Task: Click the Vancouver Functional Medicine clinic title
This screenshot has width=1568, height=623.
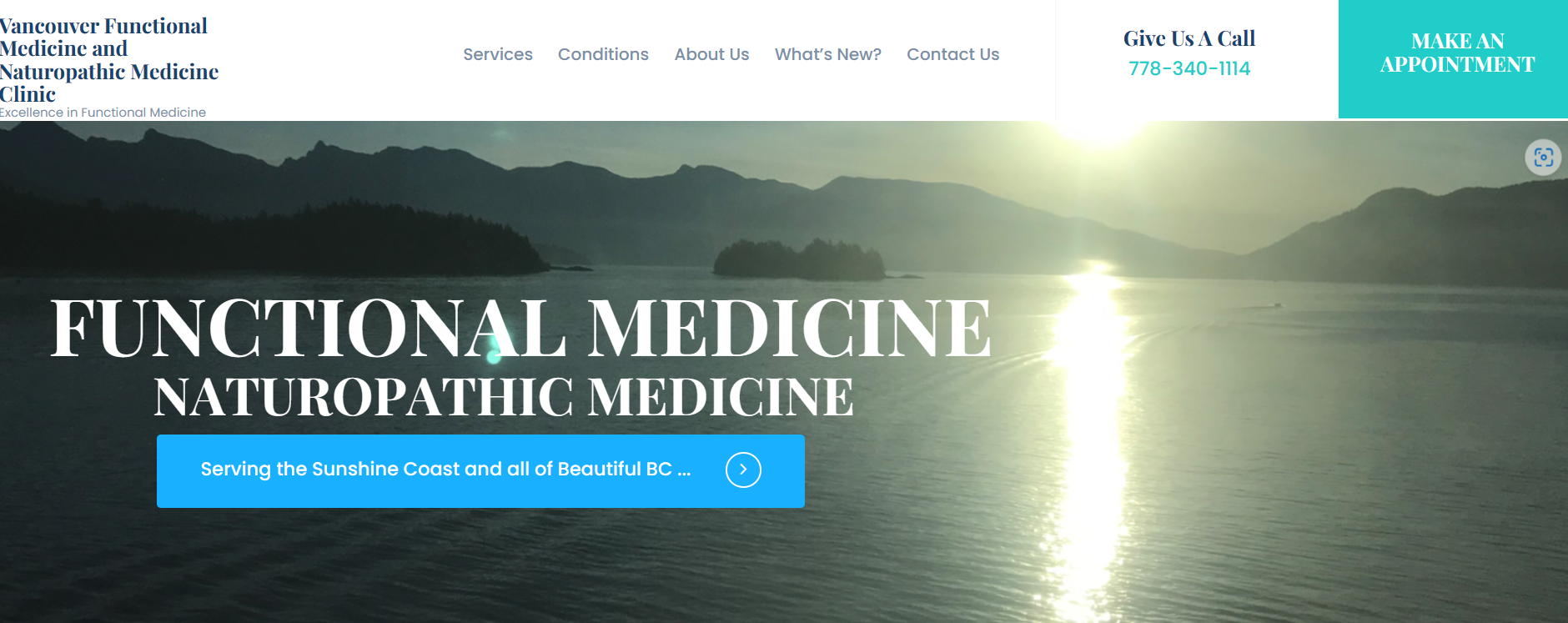Action: point(108,60)
